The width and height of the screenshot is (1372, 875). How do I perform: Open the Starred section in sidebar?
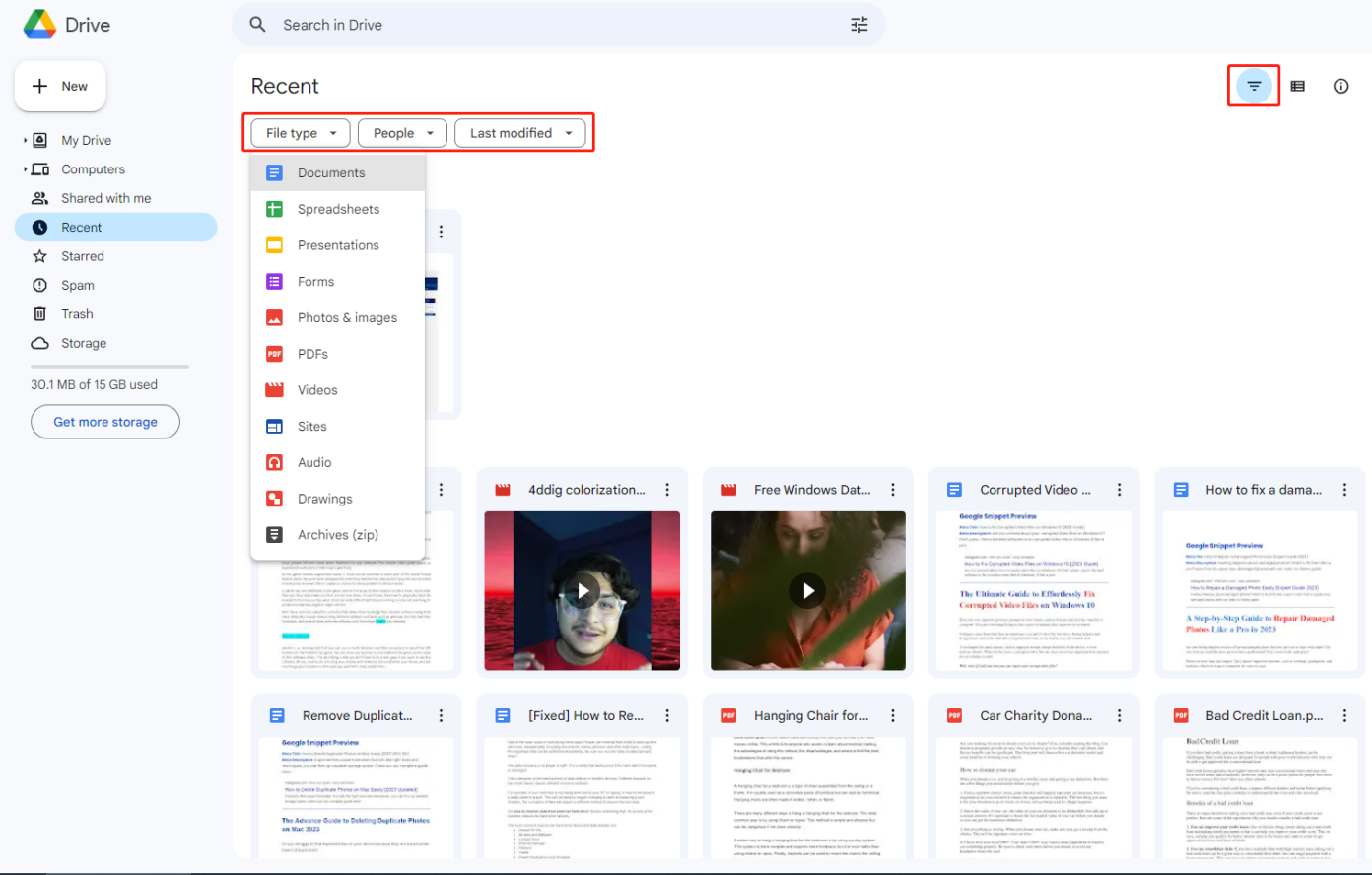click(x=82, y=256)
